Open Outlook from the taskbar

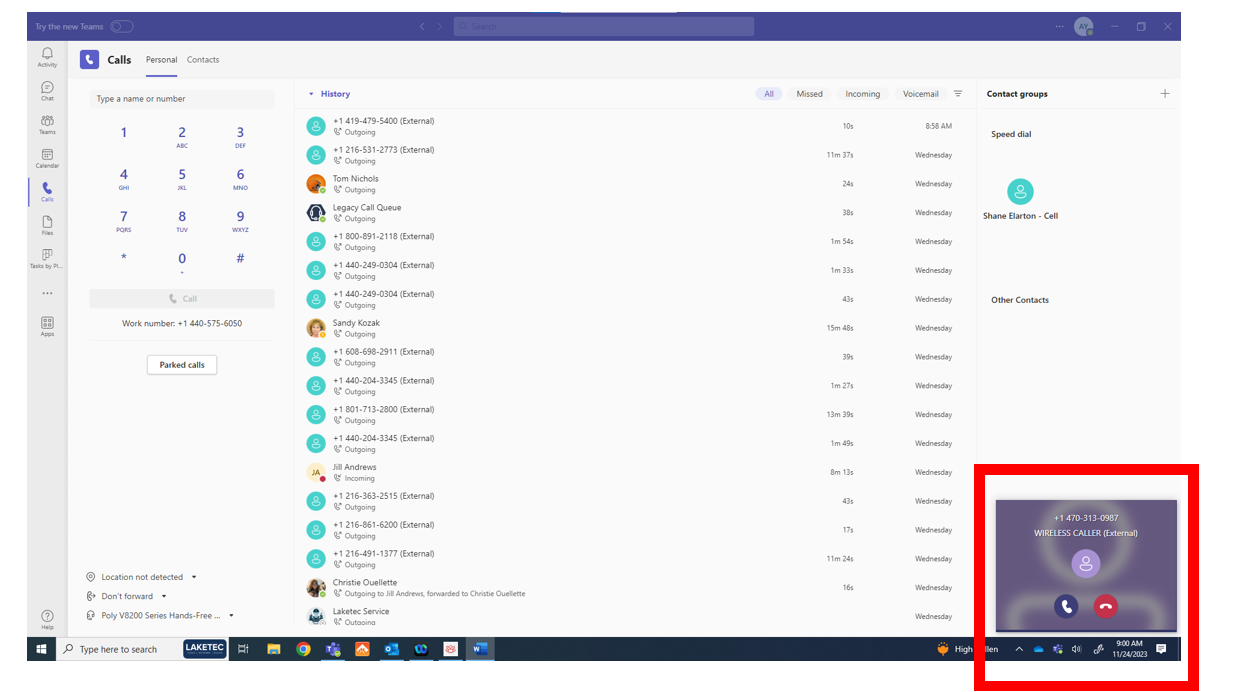click(x=391, y=649)
